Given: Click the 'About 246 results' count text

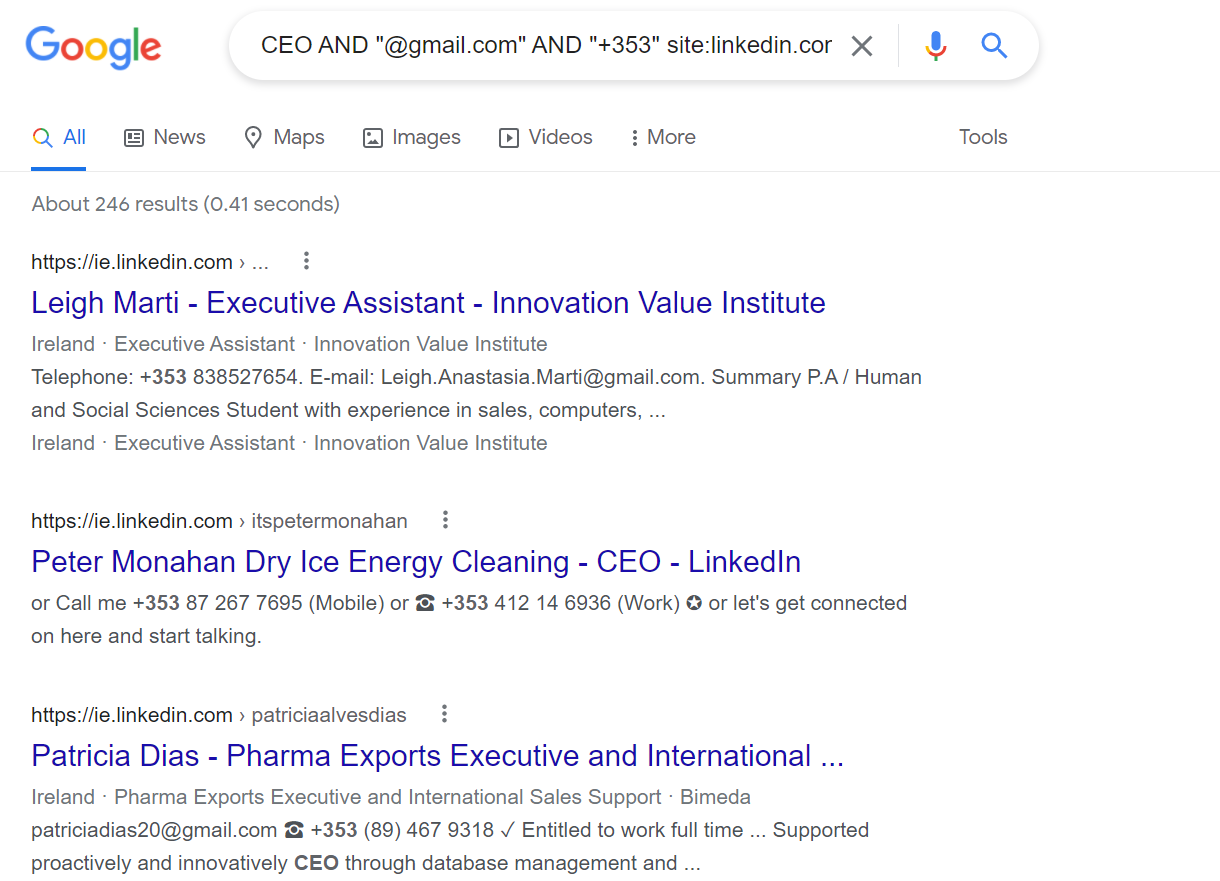Looking at the screenshot, I should [186, 204].
